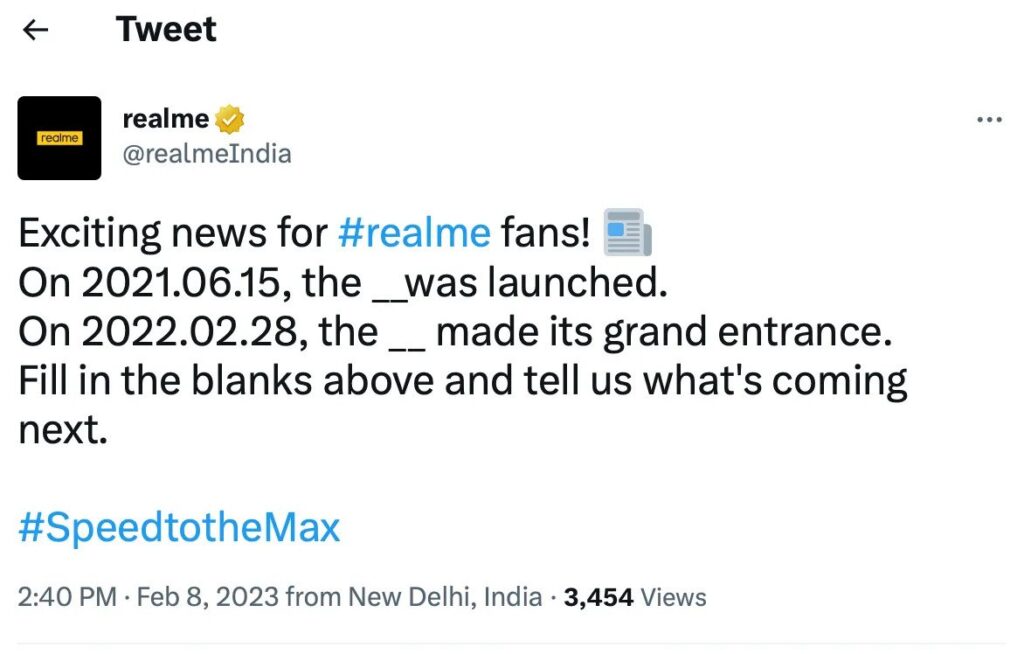Open the realme profile avatar

(59, 138)
